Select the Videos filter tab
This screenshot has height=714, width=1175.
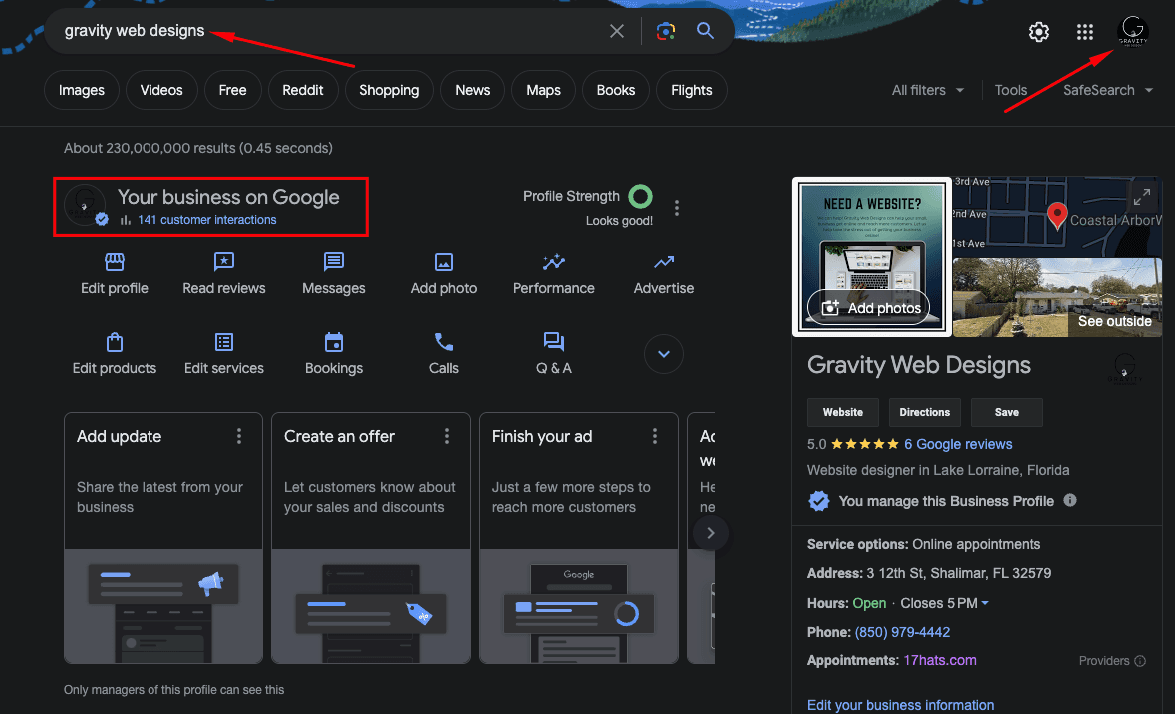[161, 90]
